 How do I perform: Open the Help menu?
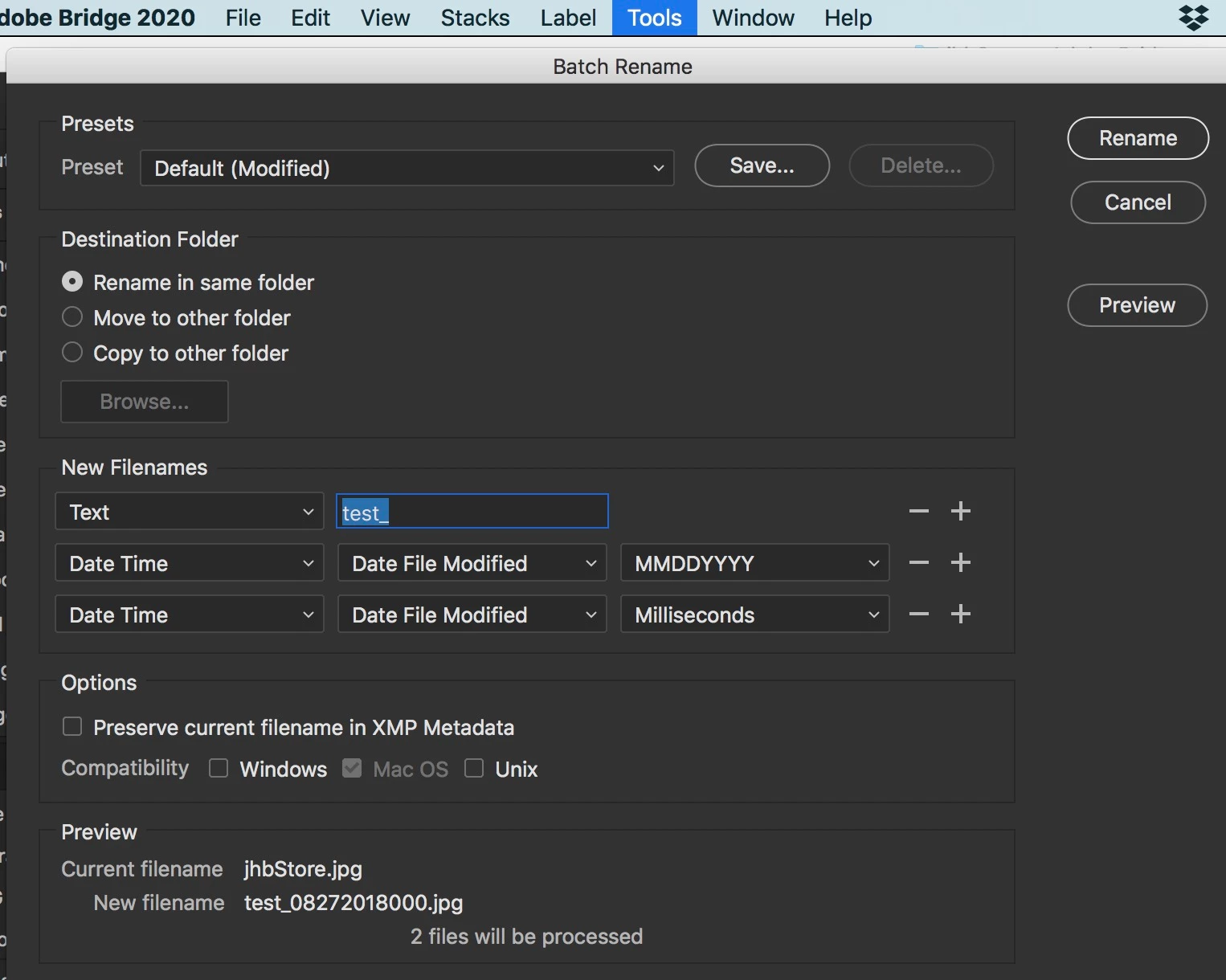click(848, 18)
